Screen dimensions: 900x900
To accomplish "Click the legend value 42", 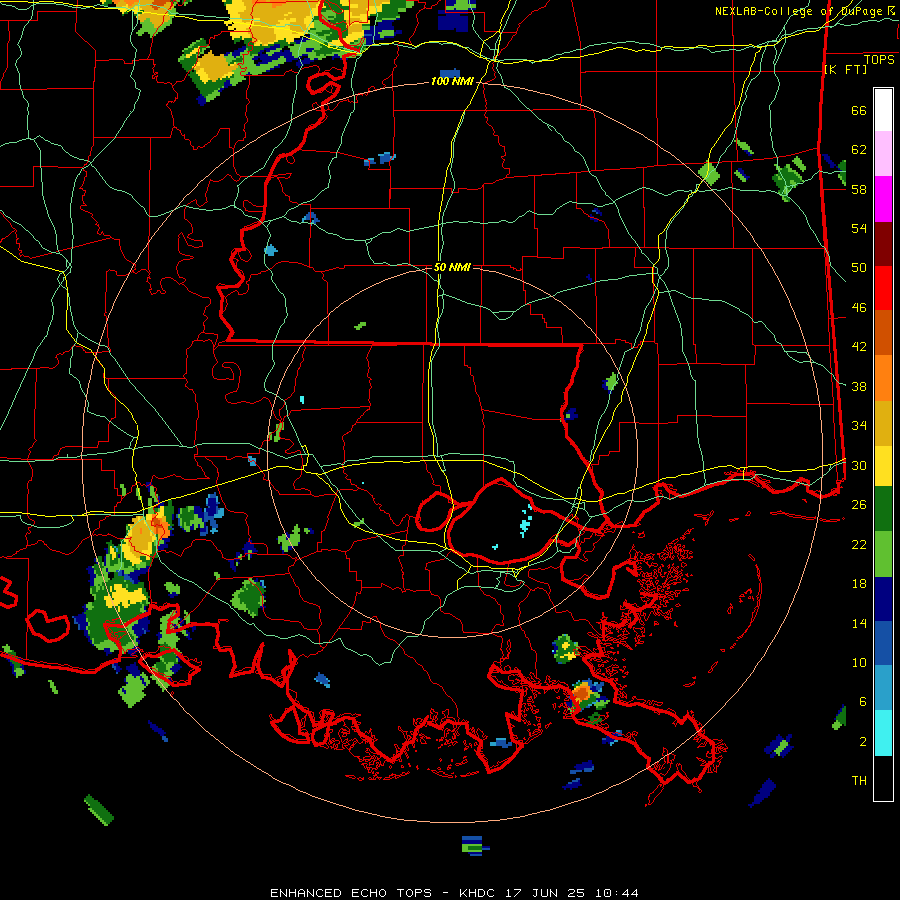I will pos(859,347).
